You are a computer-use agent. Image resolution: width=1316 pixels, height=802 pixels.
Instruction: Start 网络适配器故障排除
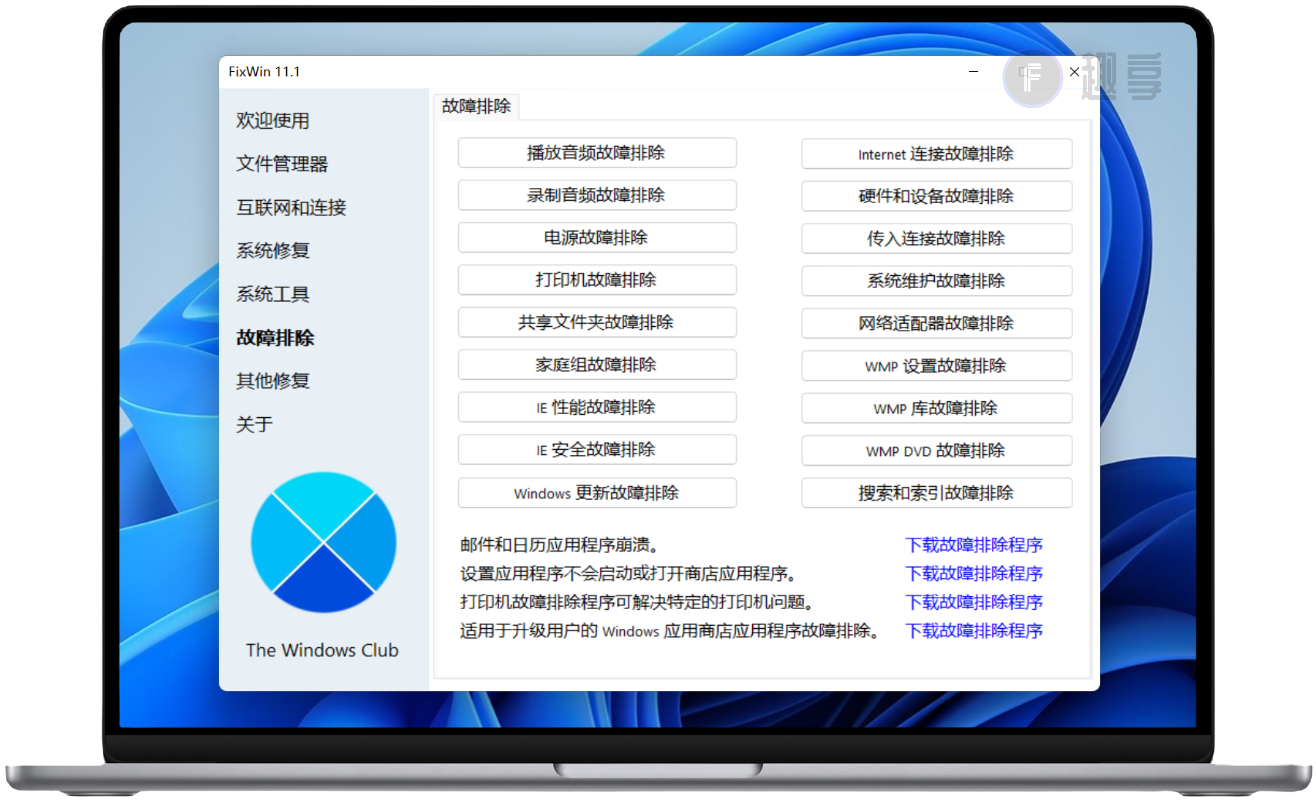[937, 323]
